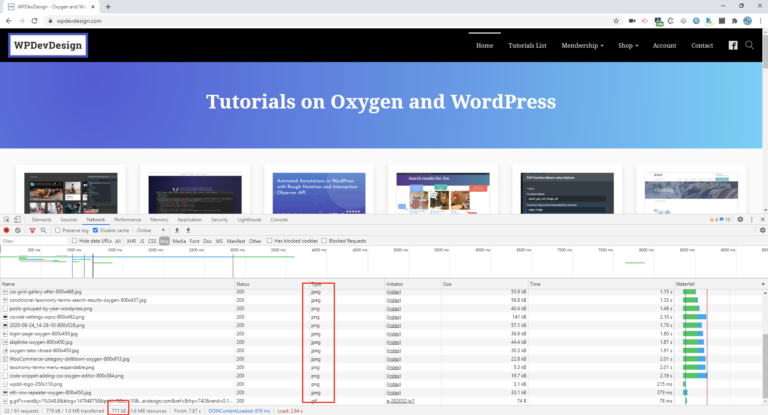Open the Performance tab
768x415 pixels.
tap(127, 220)
